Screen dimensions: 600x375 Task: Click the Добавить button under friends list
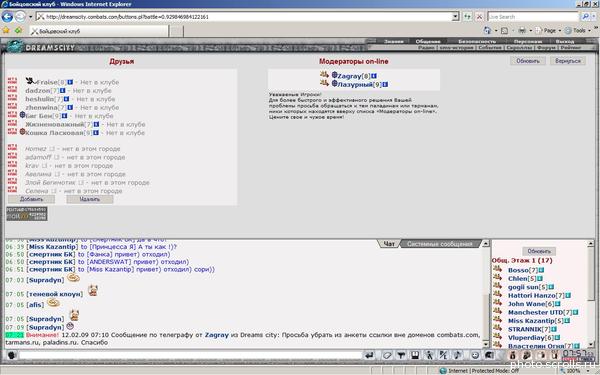pos(31,199)
